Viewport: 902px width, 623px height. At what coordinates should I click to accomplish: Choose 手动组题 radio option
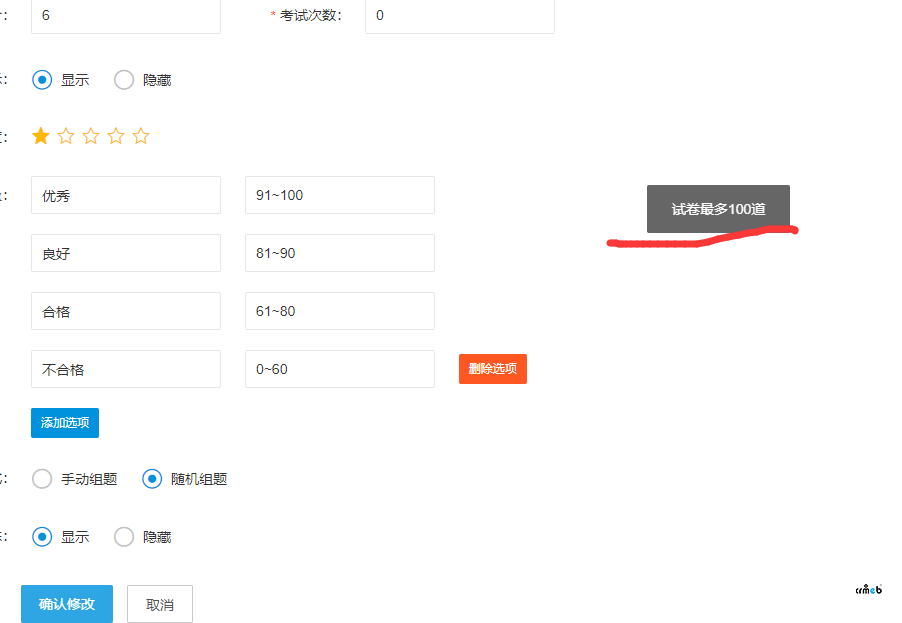pyautogui.click(x=42, y=479)
